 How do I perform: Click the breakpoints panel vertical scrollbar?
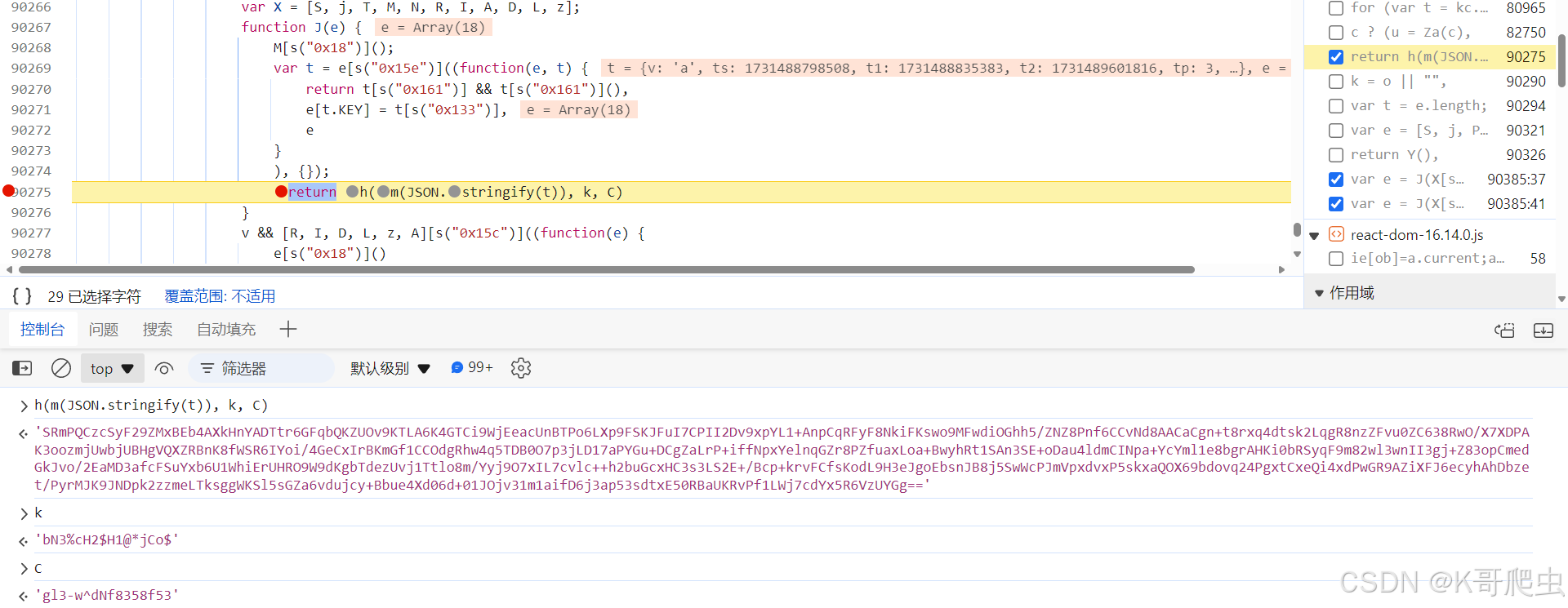[1561, 61]
